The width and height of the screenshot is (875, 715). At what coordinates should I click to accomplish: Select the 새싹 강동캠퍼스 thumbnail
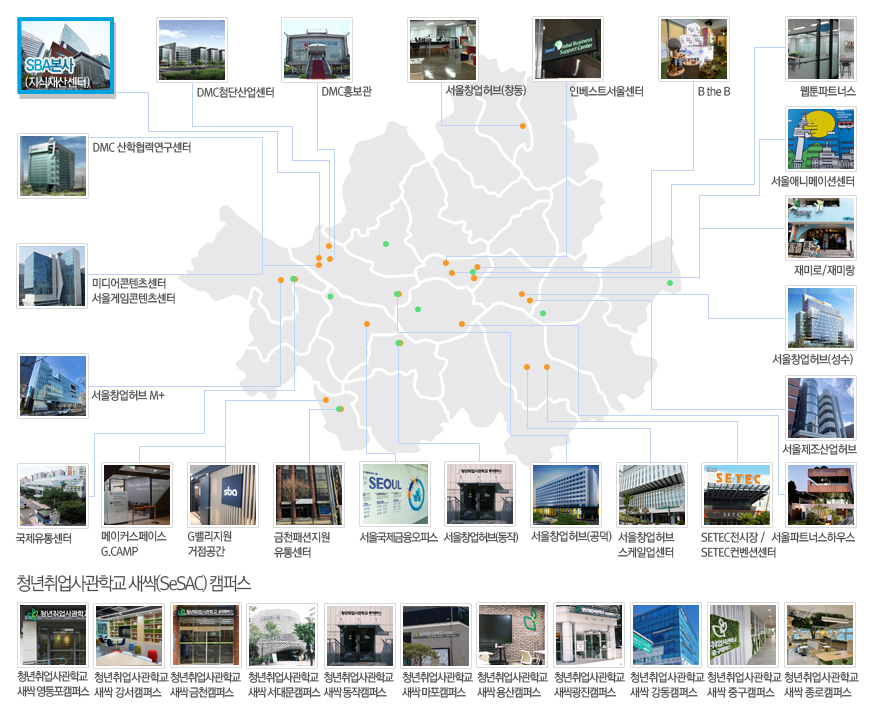coord(666,636)
